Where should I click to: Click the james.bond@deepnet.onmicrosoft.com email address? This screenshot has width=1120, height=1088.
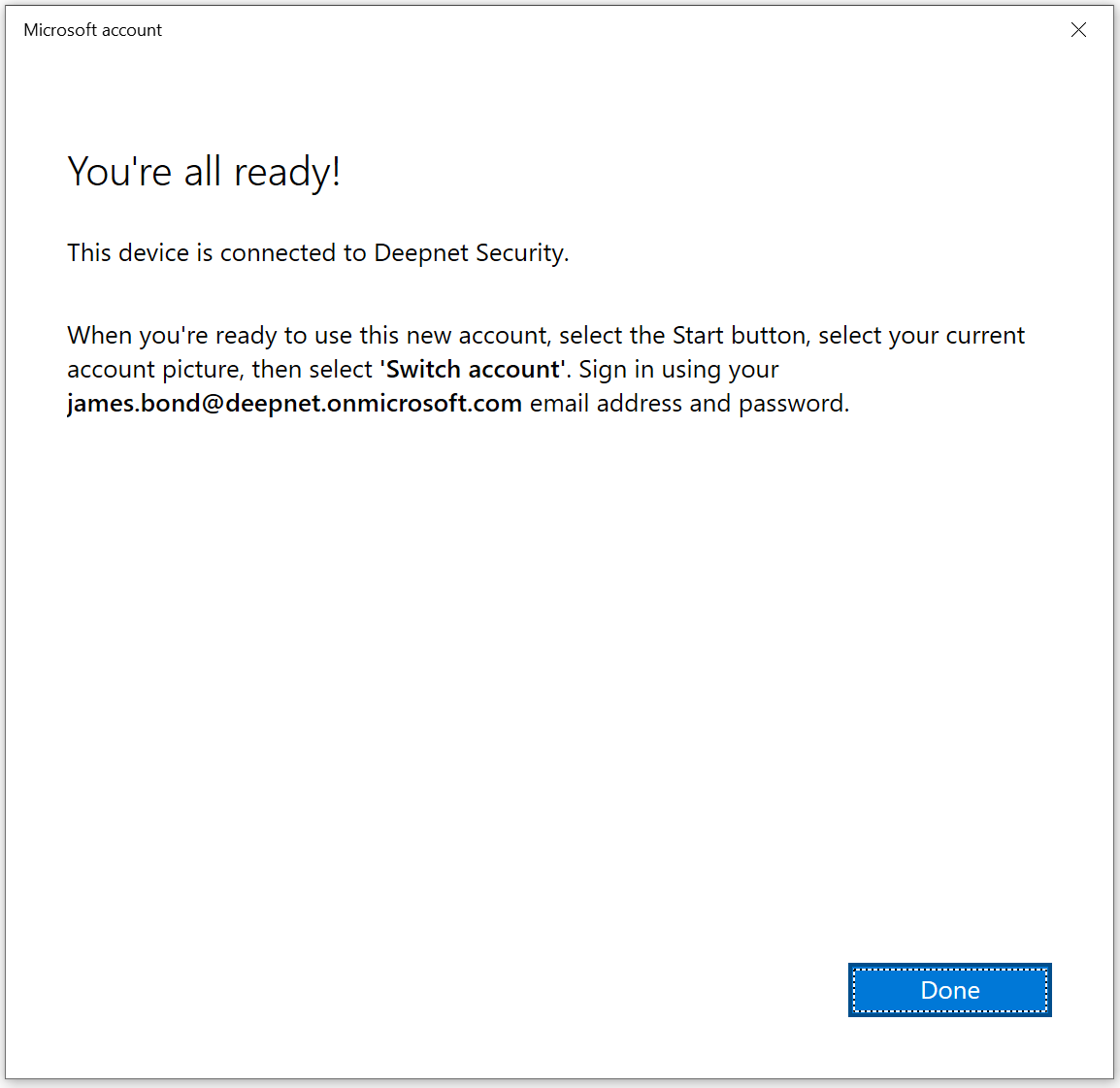point(294,404)
